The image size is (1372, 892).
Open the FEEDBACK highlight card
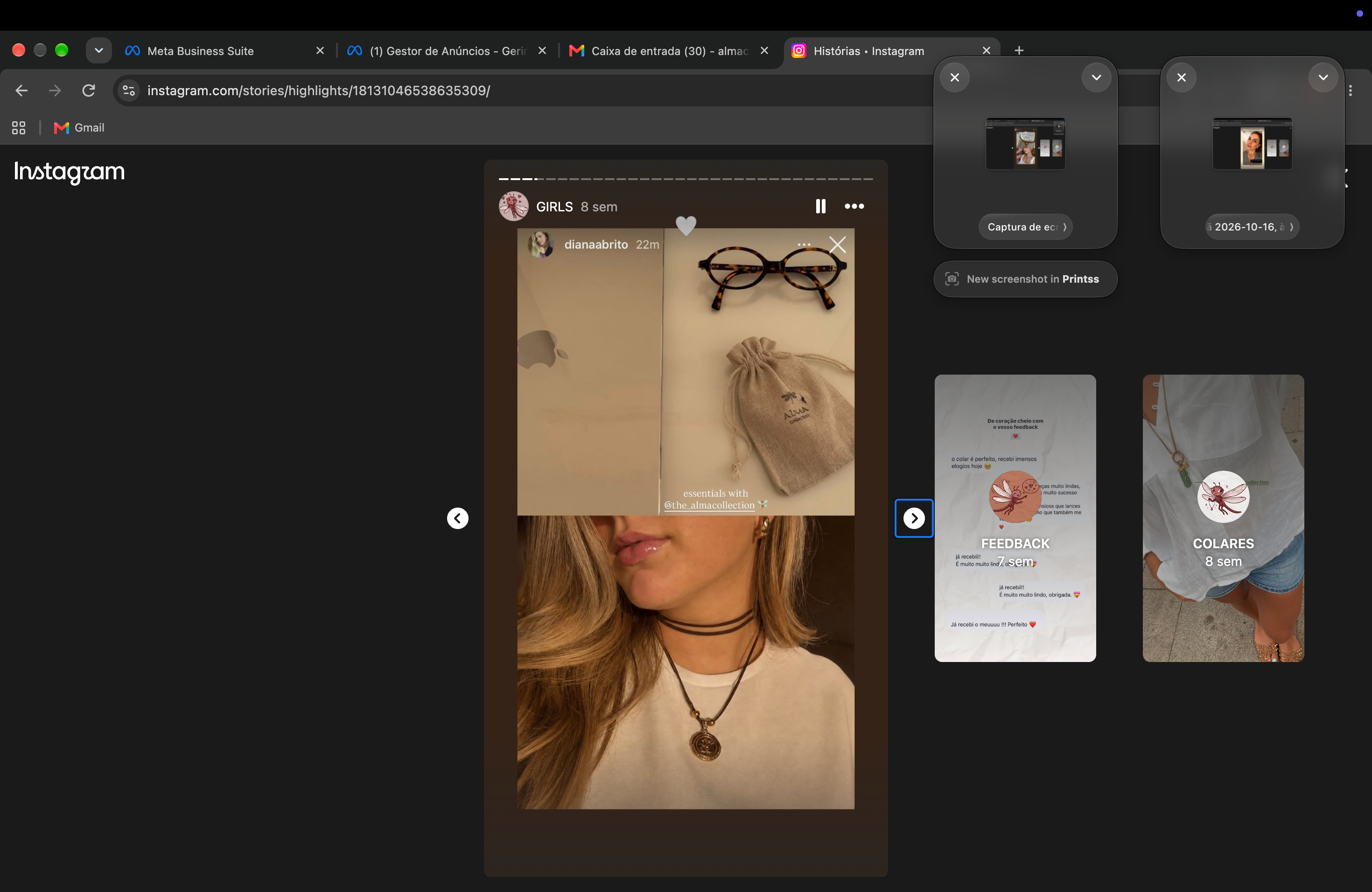point(1015,518)
